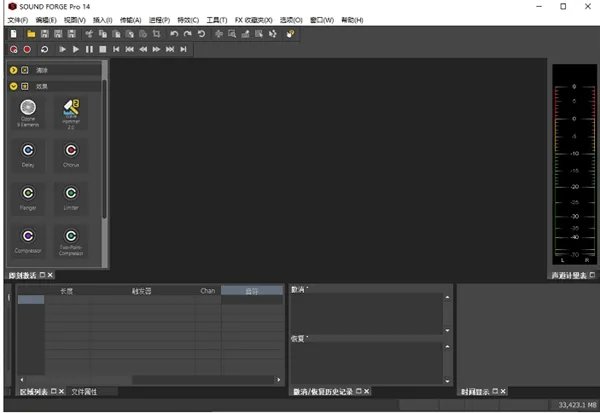Viewport: 600px width, 413px height.
Task: Select the Limiter effect
Action: pos(71,198)
